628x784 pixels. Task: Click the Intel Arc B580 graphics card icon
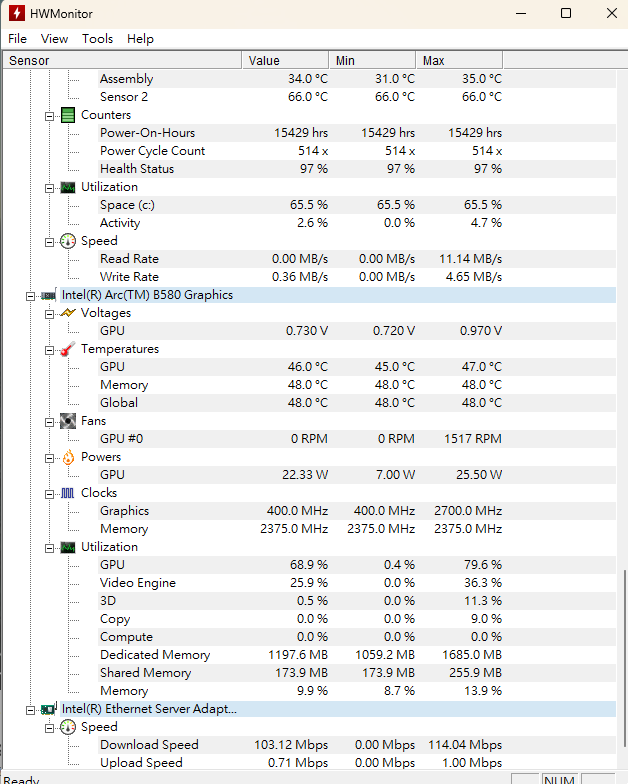click(x=48, y=296)
